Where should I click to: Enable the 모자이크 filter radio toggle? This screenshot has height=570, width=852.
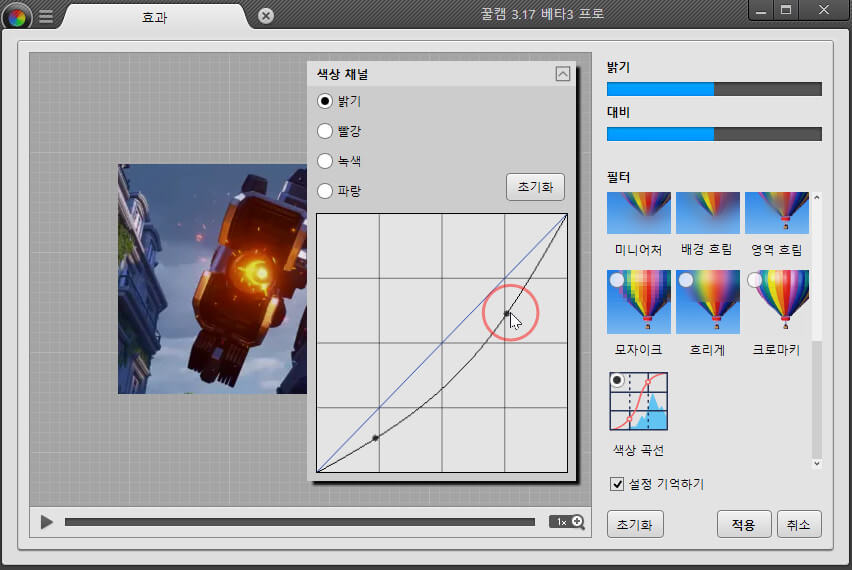(617, 281)
